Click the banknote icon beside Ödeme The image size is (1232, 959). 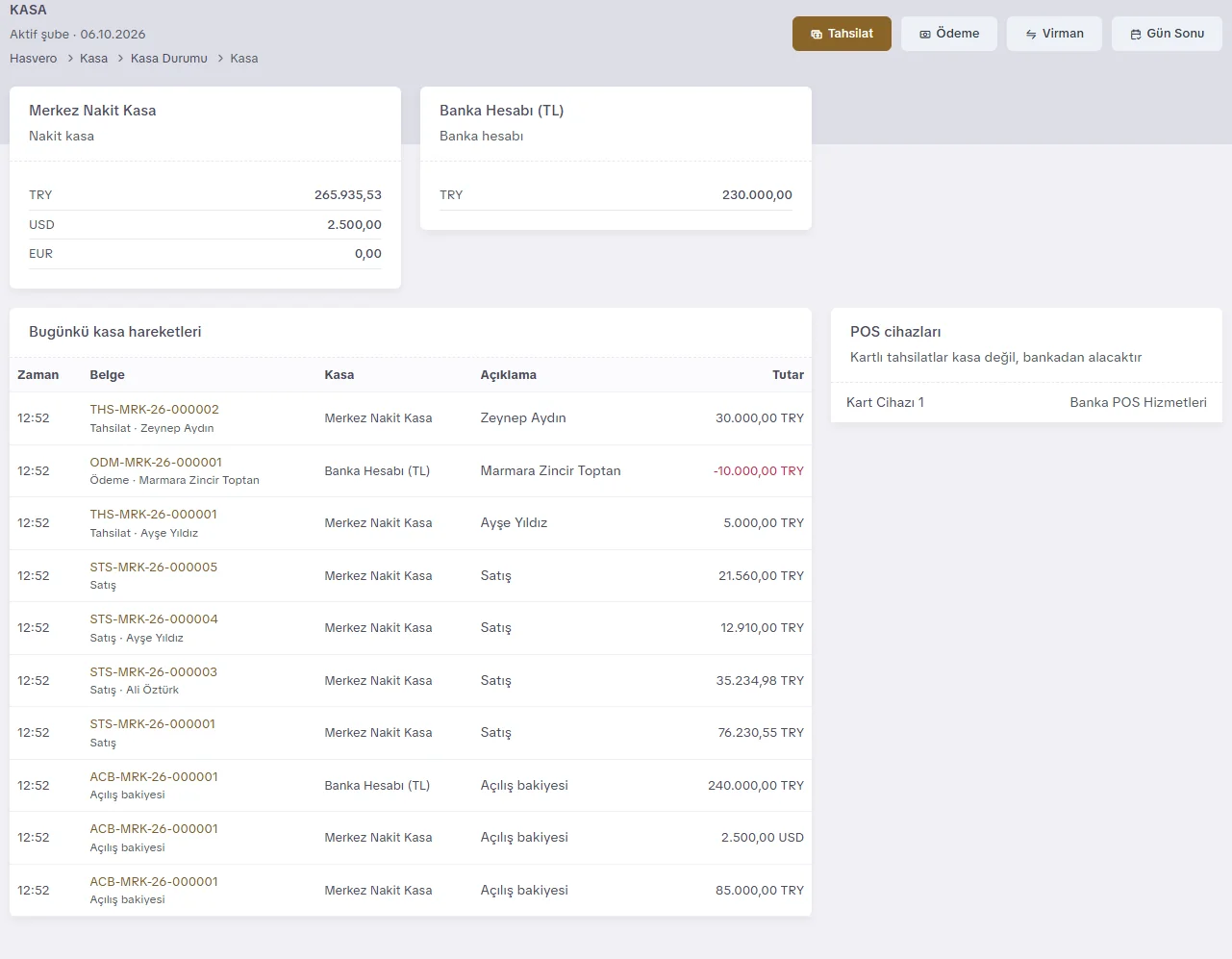pyautogui.click(x=925, y=34)
